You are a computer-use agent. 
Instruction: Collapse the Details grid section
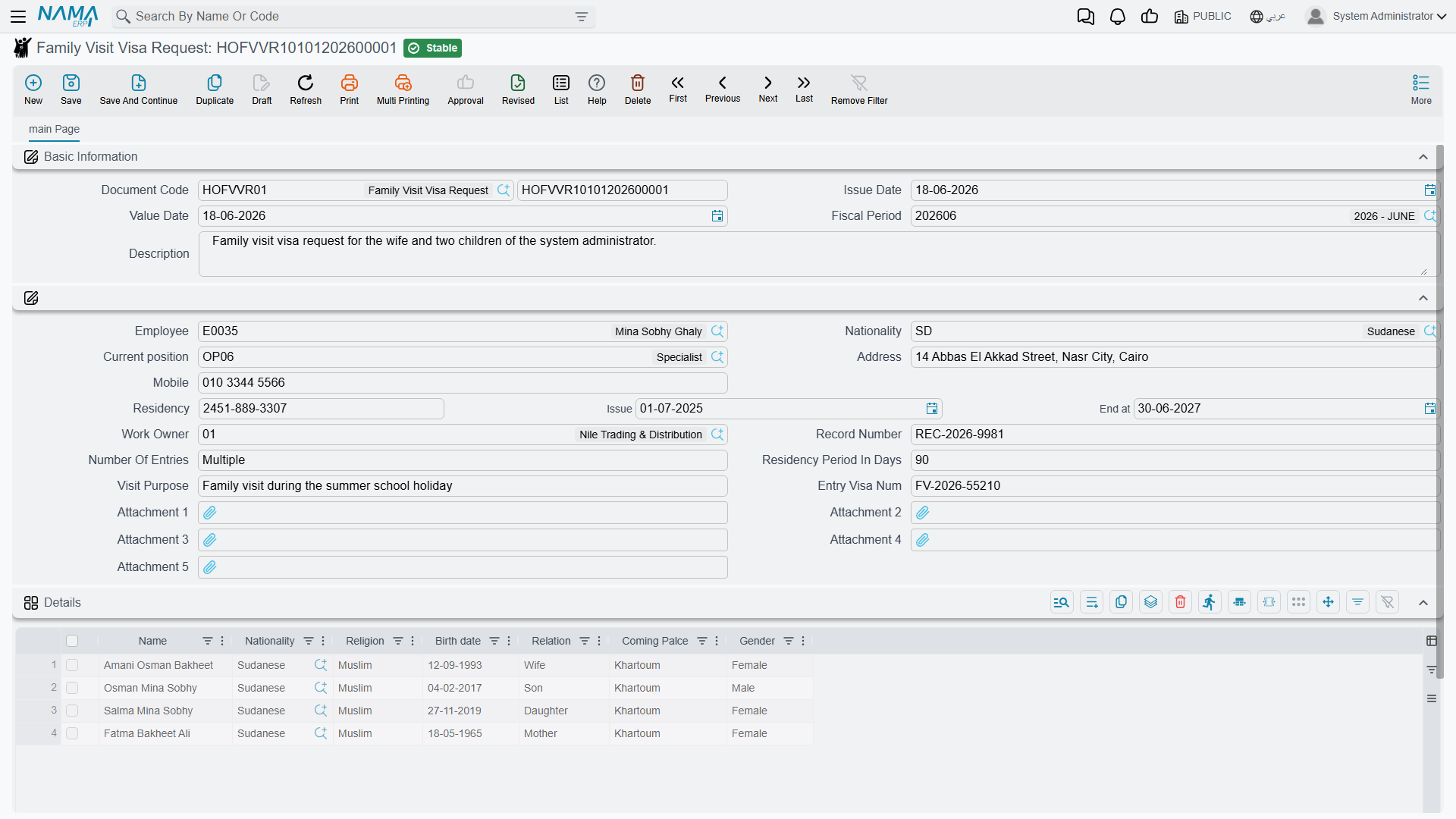coord(1423,603)
